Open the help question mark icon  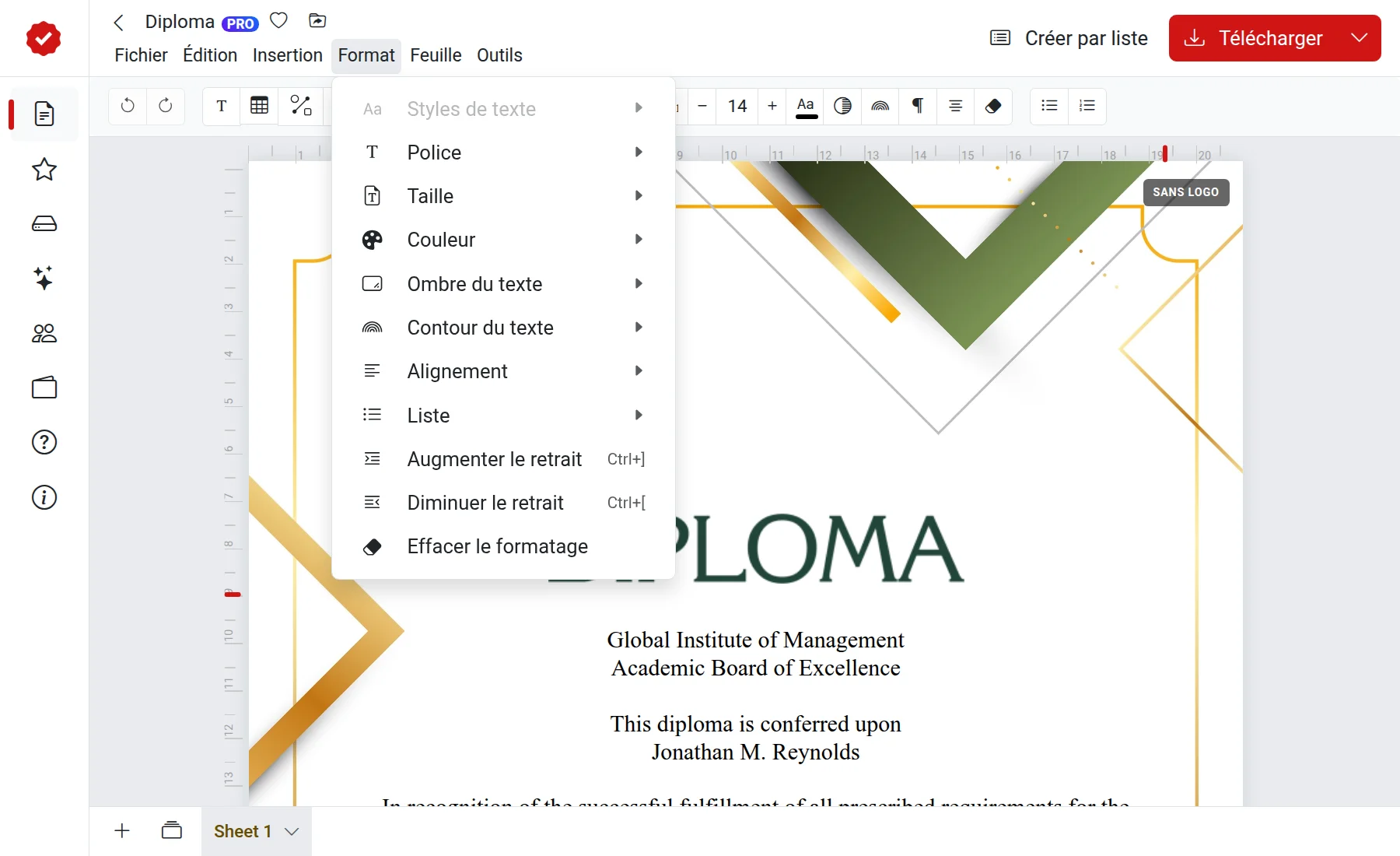tap(44, 442)
